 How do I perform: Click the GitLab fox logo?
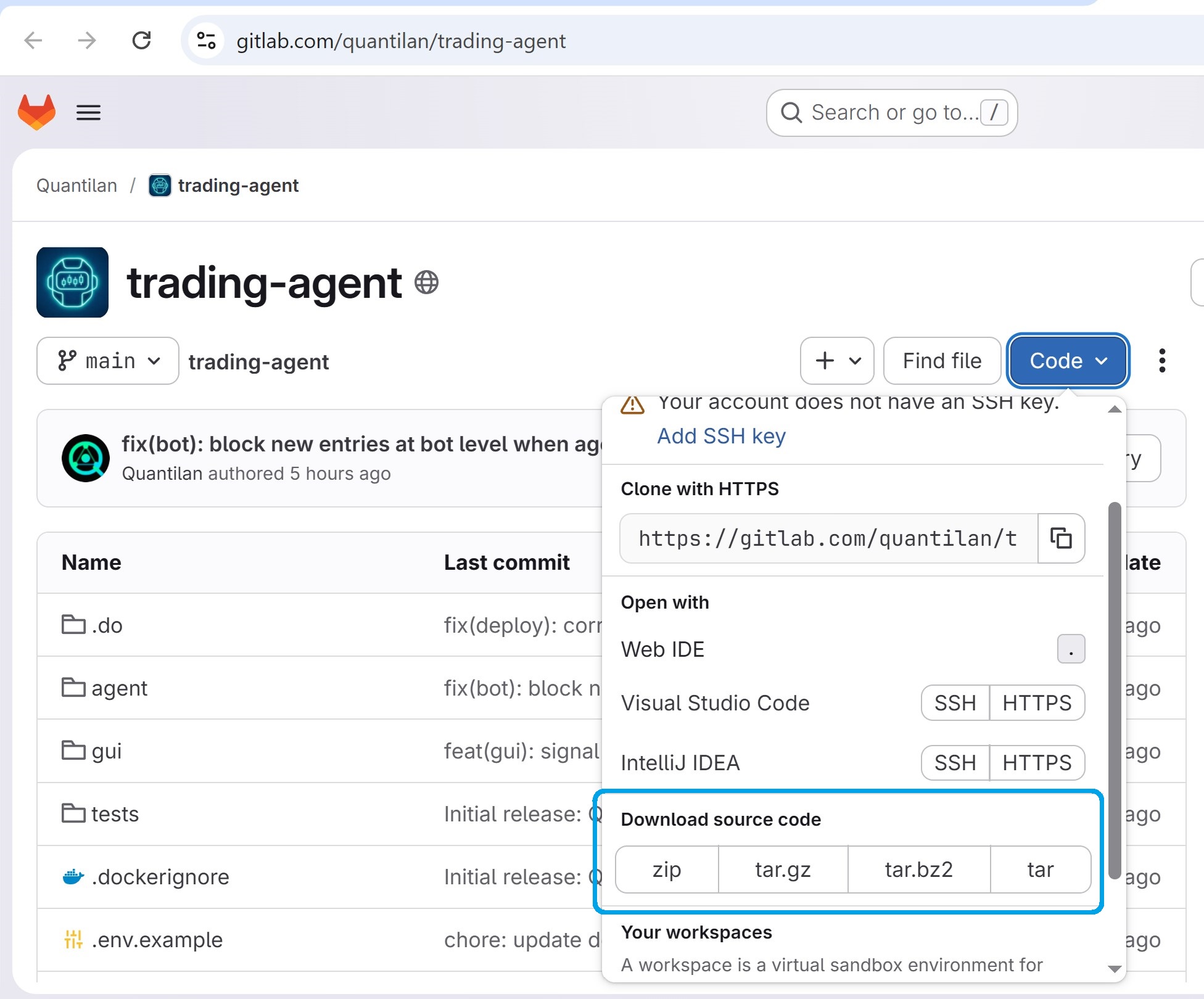pyautogui.click(x=36, y=112)
